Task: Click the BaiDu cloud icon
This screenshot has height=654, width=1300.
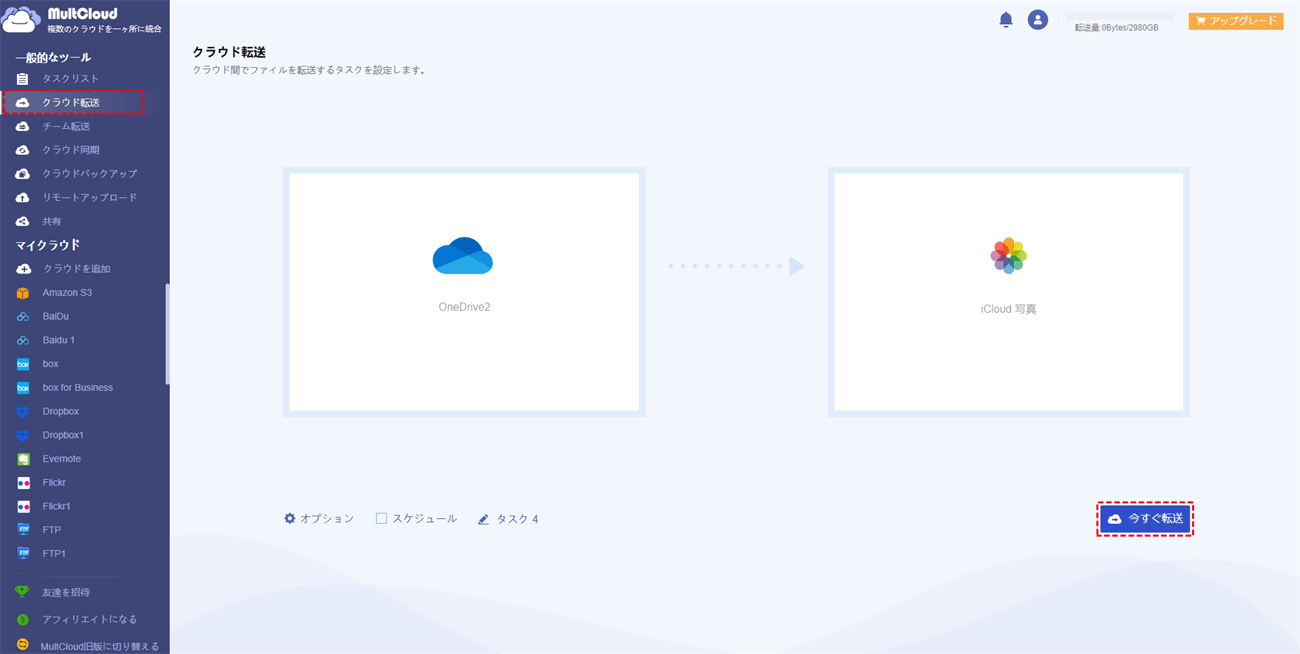Action: (x=23, y=317)
